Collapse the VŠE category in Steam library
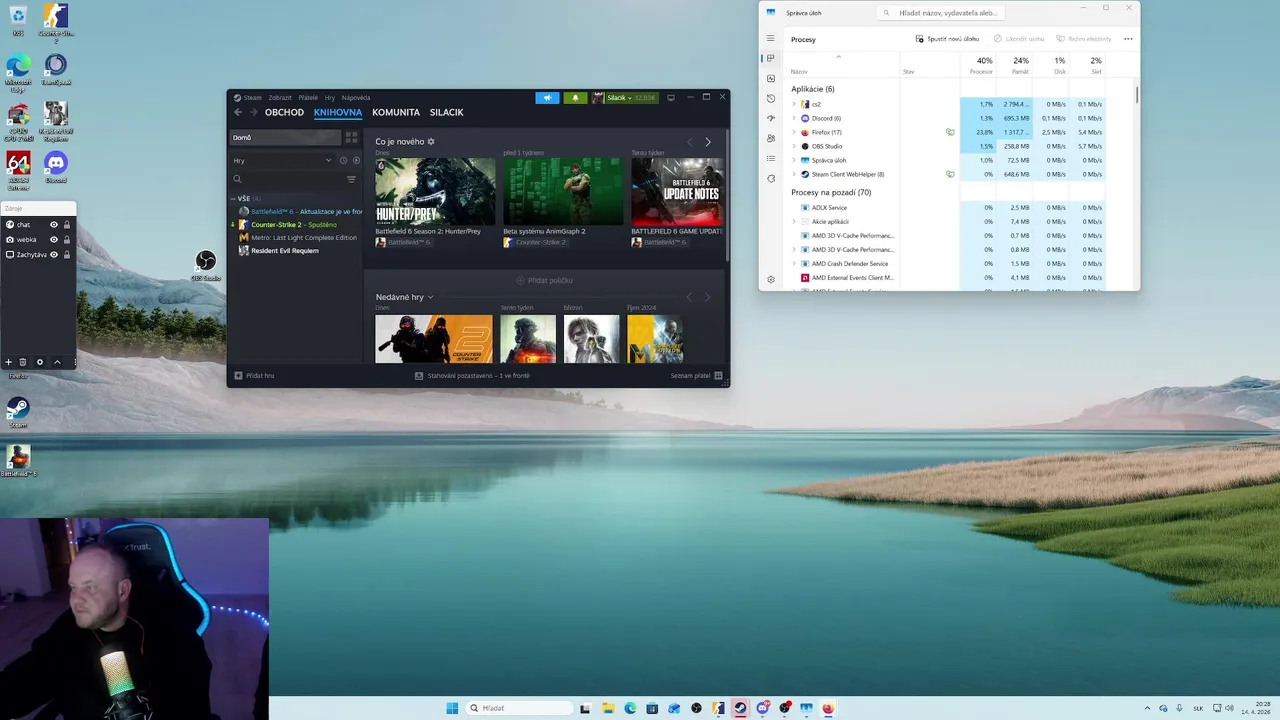Screen dimensions: 1280x720 point(233,199)
